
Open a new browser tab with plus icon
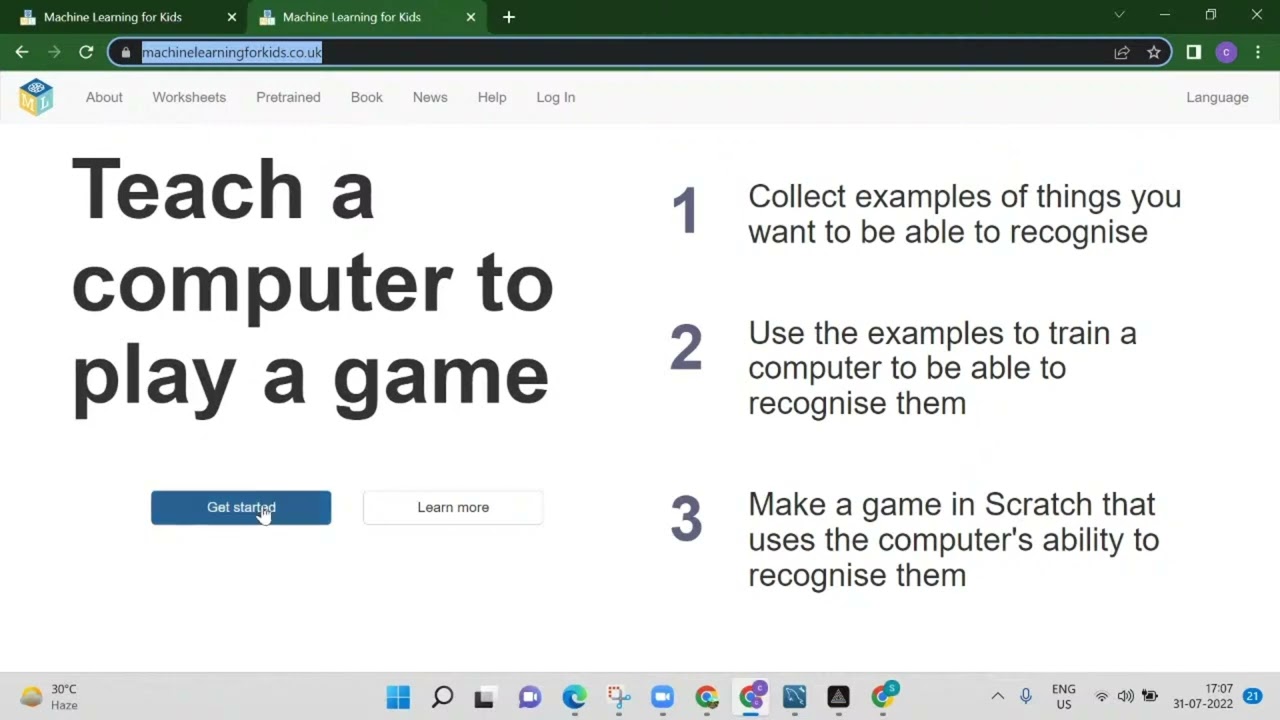[x=509, y=17]
